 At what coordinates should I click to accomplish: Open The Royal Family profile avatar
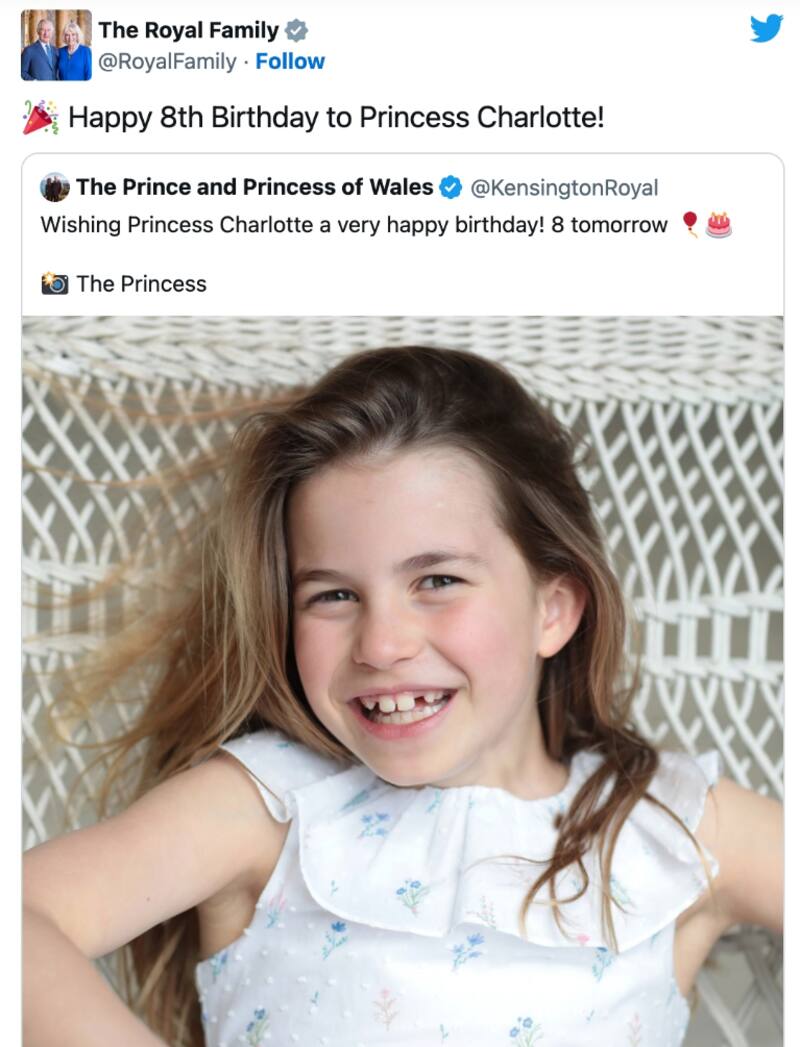[56, 45]
